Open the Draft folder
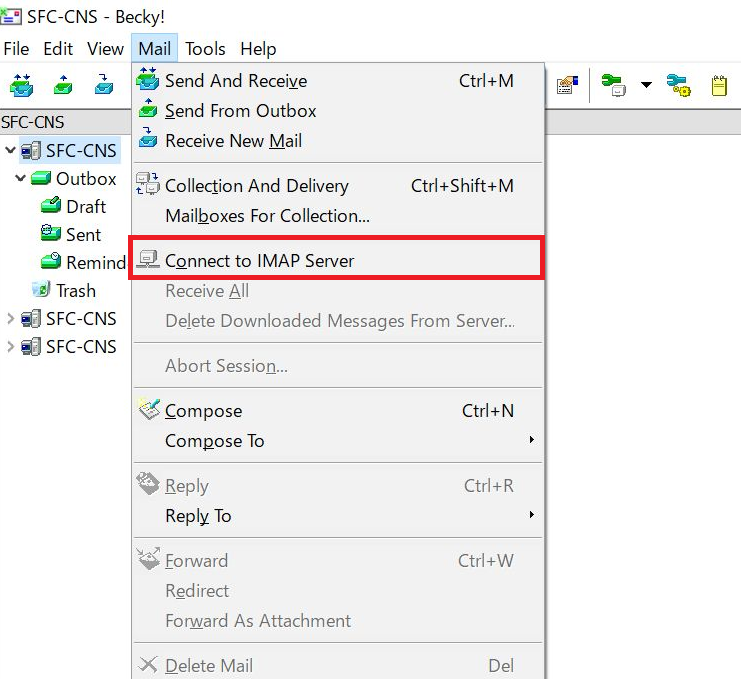This screenshot has width=741, height=679. [x=85, y=207]
